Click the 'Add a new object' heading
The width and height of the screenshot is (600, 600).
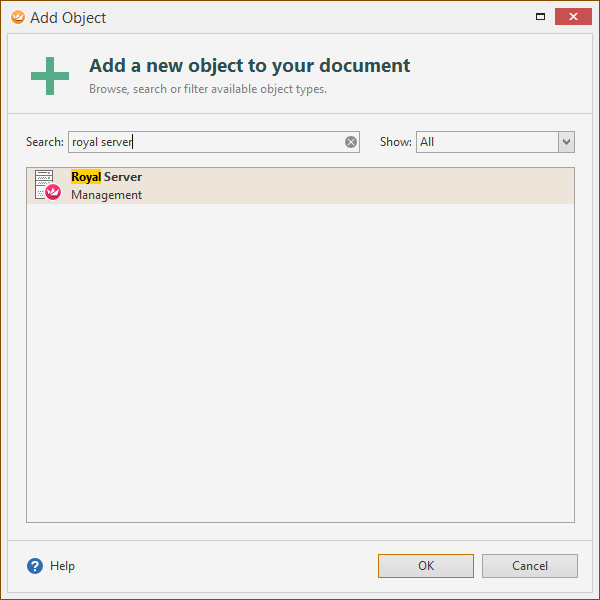pos(249,66)
